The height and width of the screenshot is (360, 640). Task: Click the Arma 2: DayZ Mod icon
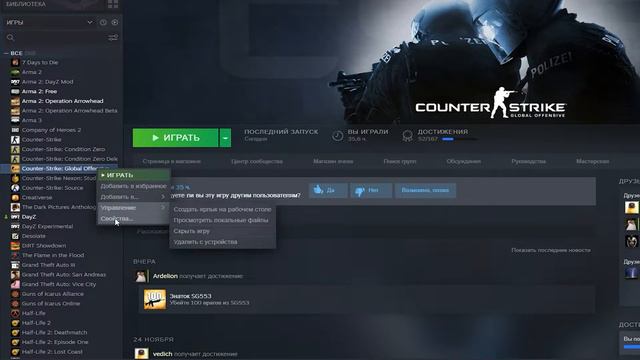tap(15, 82)
